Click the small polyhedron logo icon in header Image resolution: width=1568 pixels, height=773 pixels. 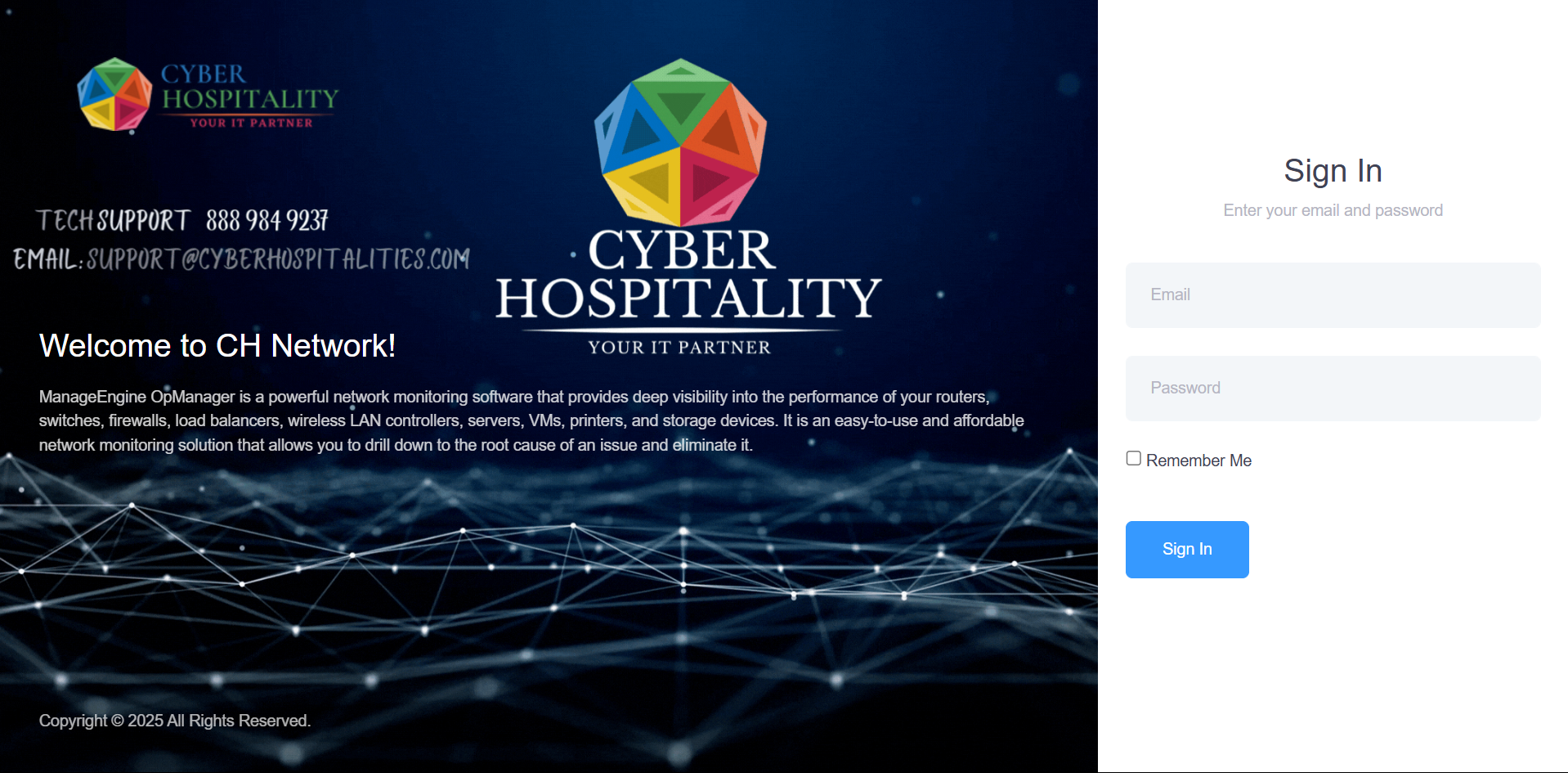114,94
